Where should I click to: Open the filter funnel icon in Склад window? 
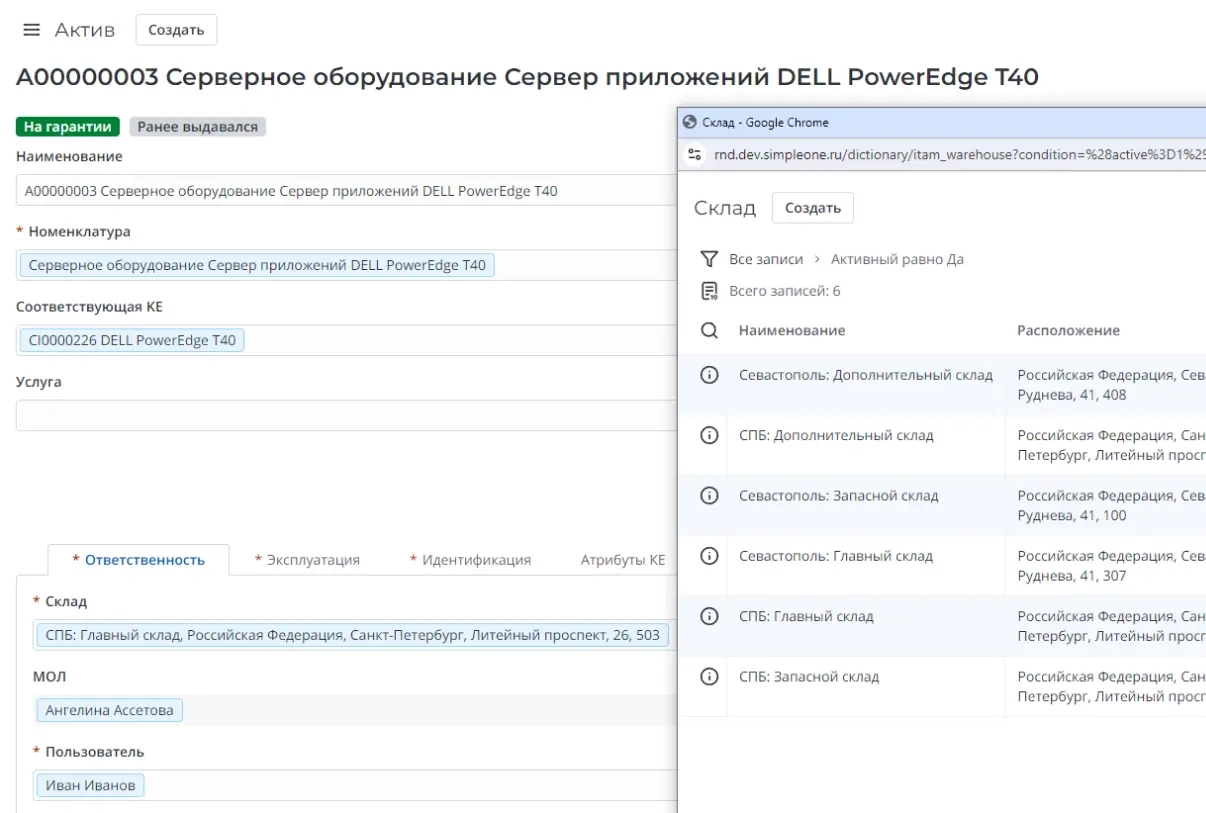click(709, 259)
